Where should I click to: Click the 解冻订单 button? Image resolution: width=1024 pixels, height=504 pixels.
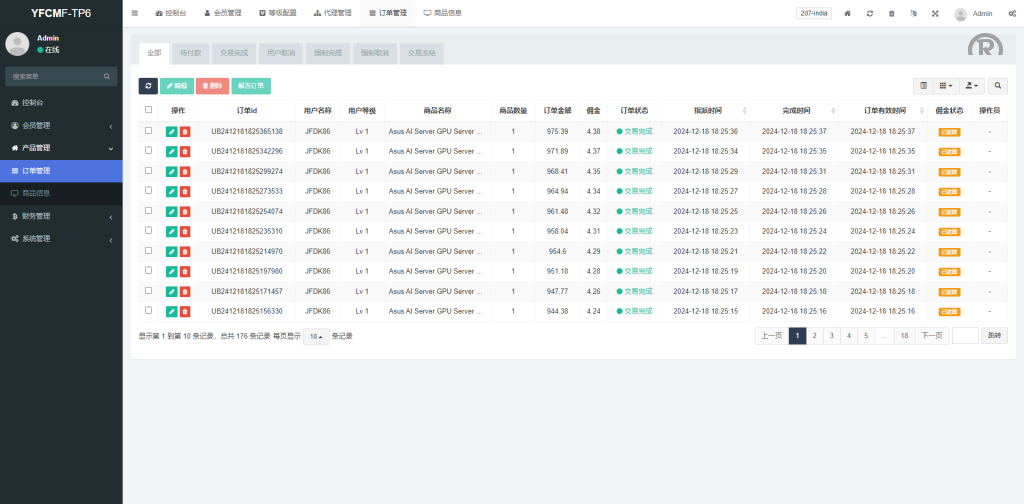251,87
